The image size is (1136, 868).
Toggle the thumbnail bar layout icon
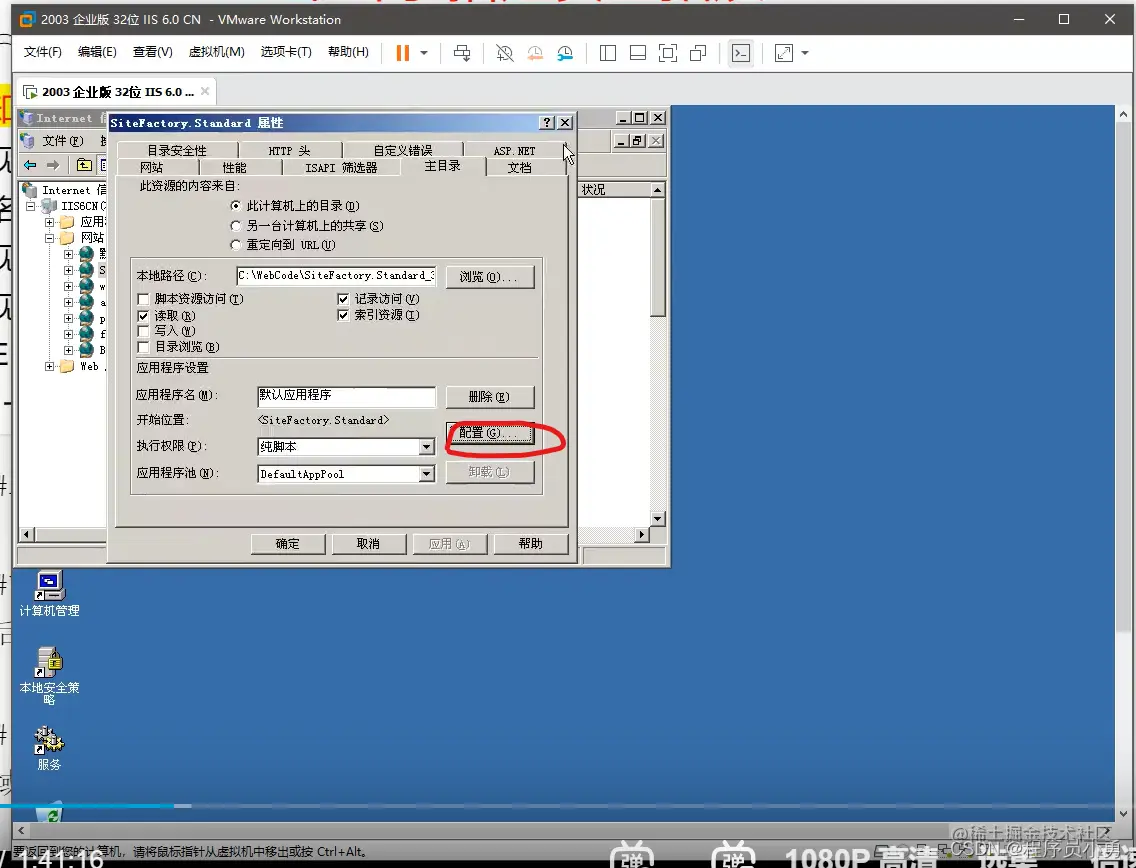pos(638,53)
